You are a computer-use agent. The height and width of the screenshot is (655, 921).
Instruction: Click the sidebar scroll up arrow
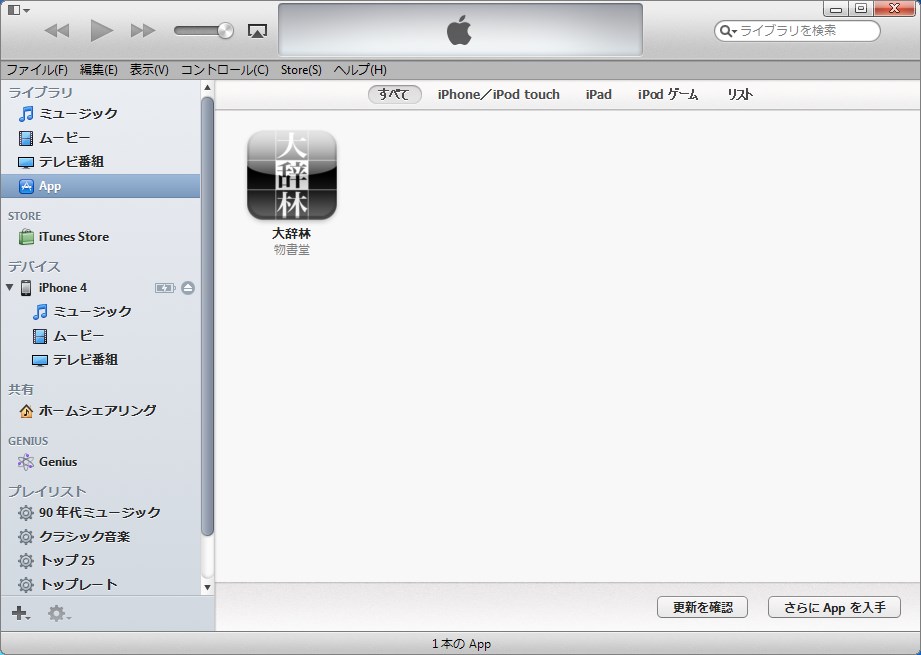coord(207,88)
